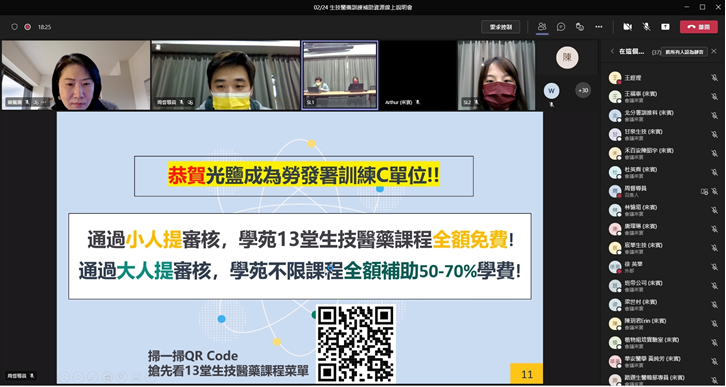Click avatar next to 植物組培實驗室

614,342
